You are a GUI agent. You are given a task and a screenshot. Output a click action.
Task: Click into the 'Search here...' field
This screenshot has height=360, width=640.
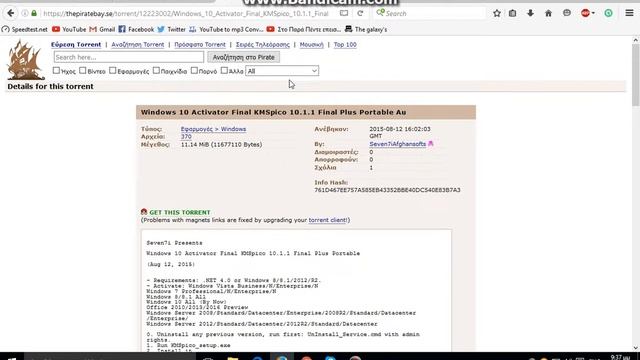tap(129, 57)
